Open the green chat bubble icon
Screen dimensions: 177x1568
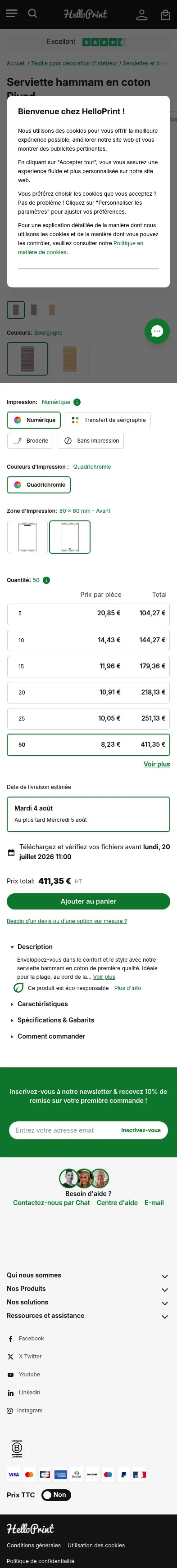[157, 331]
